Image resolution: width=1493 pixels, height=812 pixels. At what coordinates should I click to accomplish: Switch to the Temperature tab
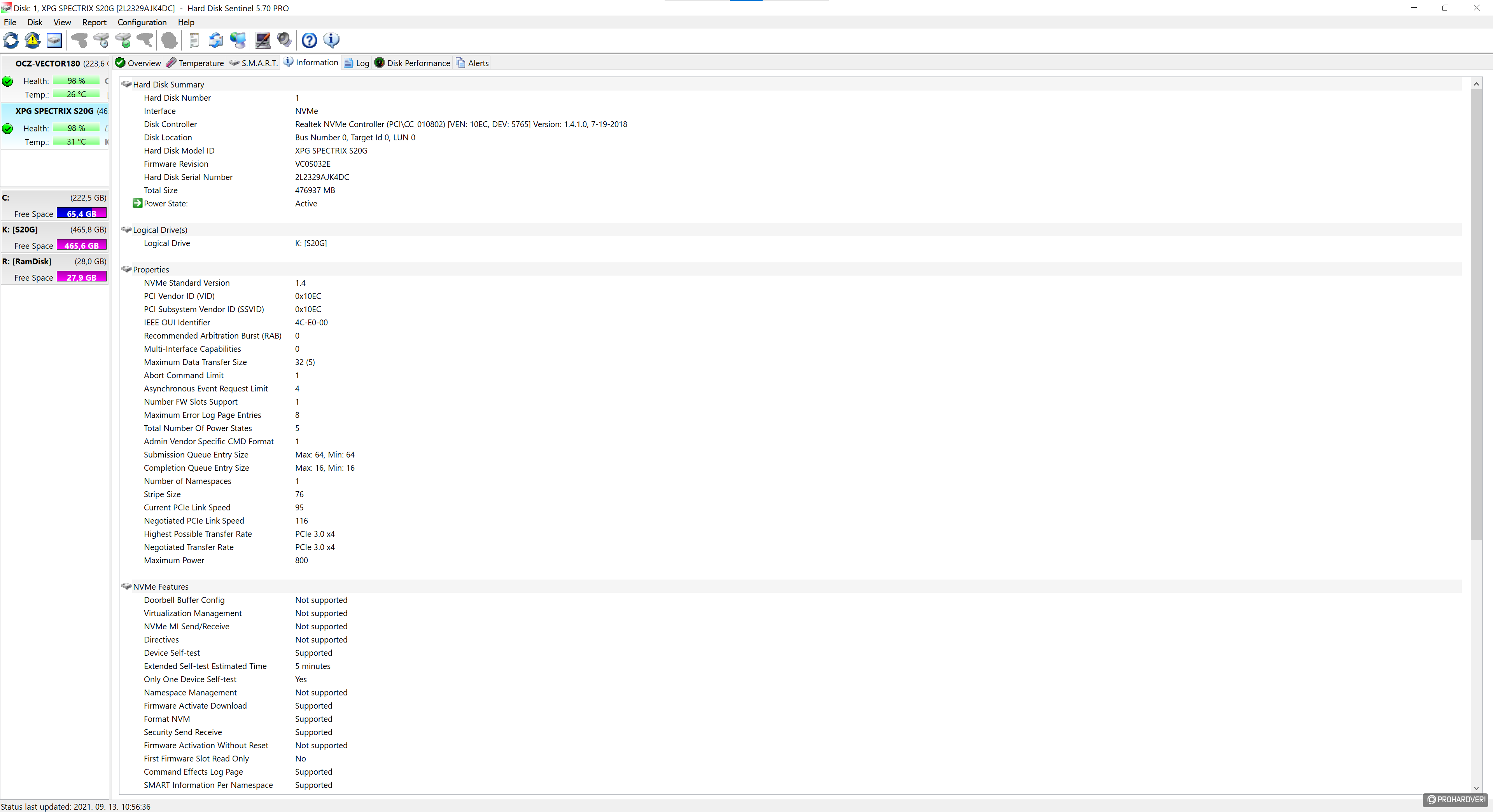pos(195,63)
